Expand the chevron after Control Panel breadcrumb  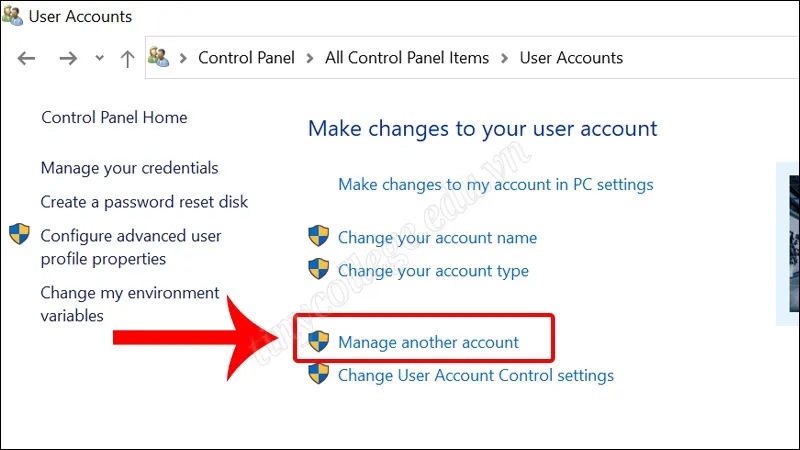pyautogui.click(x=310, y=58)
